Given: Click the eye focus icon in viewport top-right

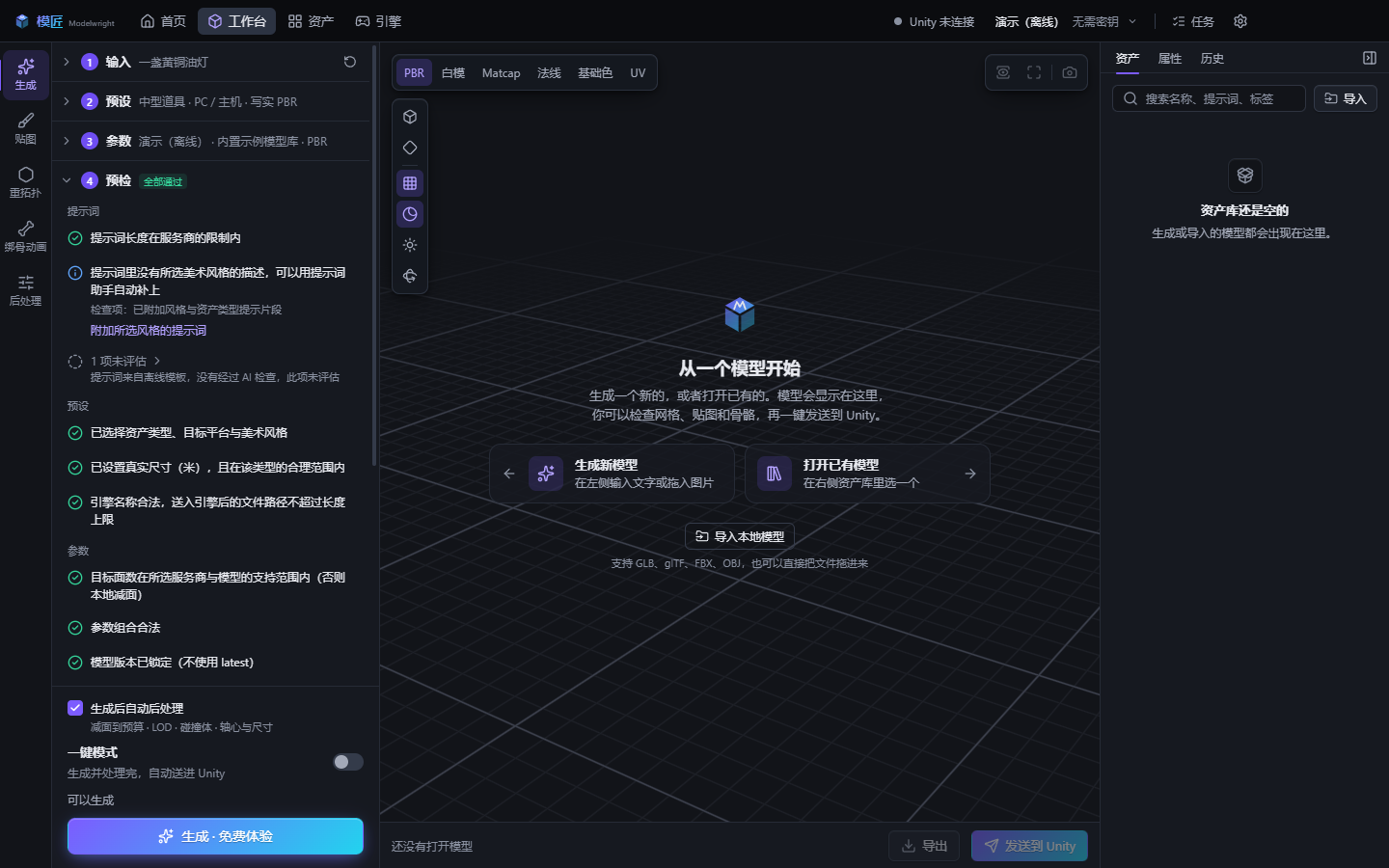Looking at the screenshot, I should tap(1003, 72).
